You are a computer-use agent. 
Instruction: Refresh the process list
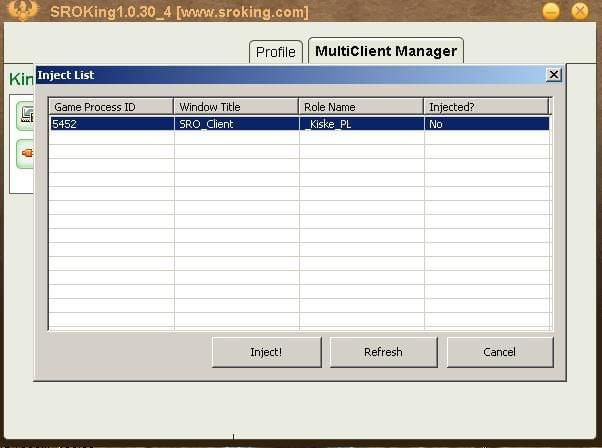pyautogui.click(x=383, y=352)
